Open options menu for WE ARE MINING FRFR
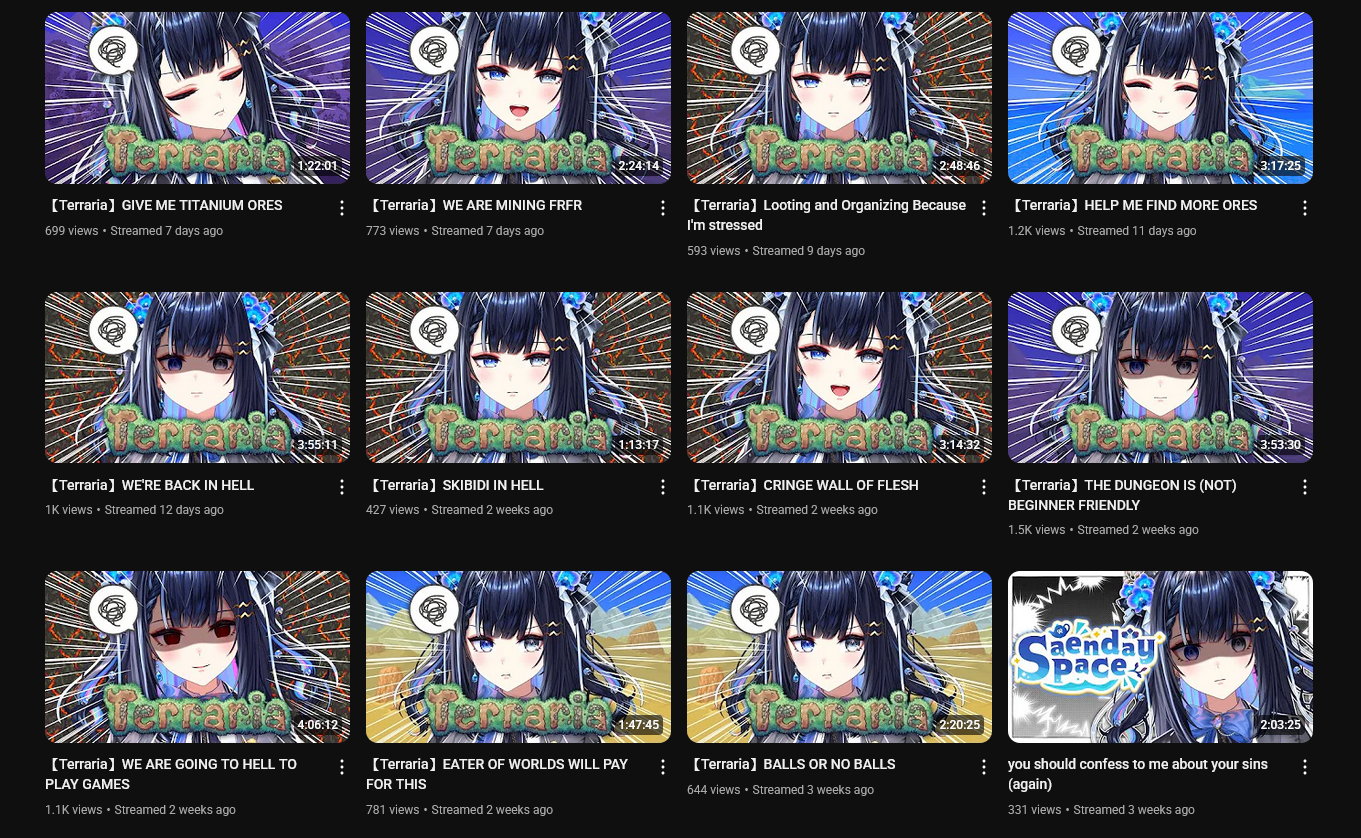This screenshot has height=838, width=1361. point(663,208)
